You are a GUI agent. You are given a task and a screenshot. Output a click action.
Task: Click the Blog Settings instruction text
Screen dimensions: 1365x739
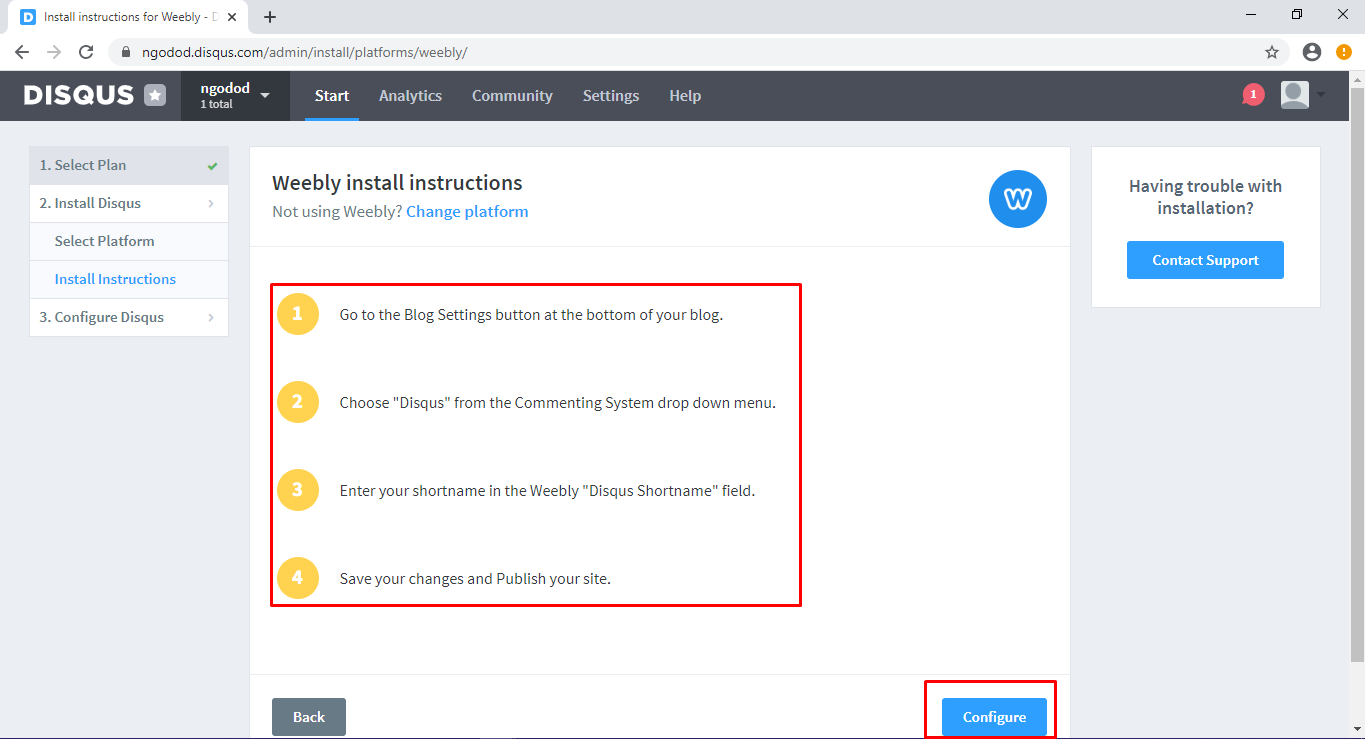pos(531,314)
